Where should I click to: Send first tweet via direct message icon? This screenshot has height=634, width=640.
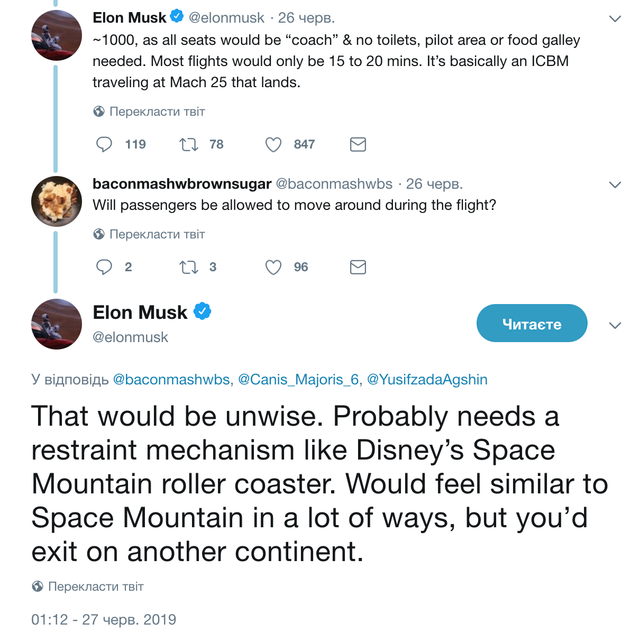tap(357, 144)
